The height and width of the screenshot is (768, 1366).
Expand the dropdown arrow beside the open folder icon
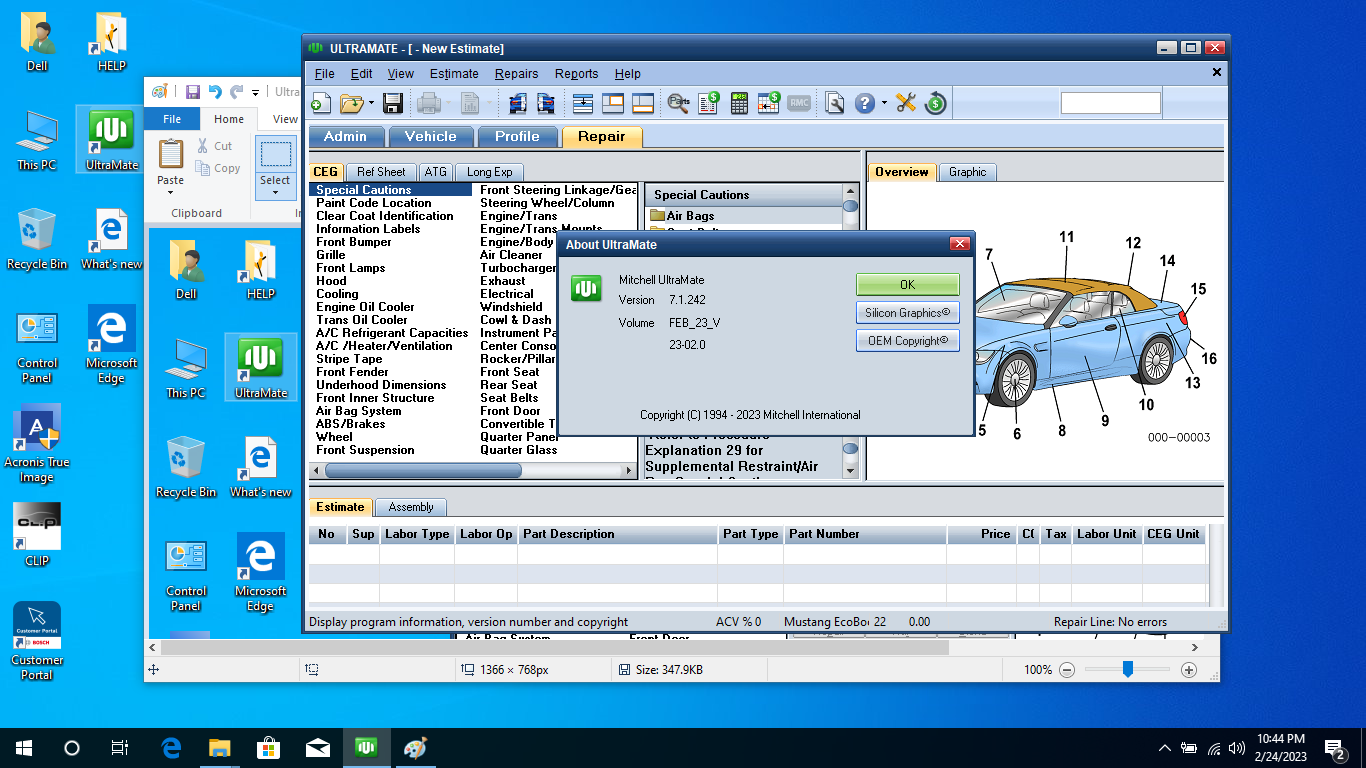click(371, 103)
